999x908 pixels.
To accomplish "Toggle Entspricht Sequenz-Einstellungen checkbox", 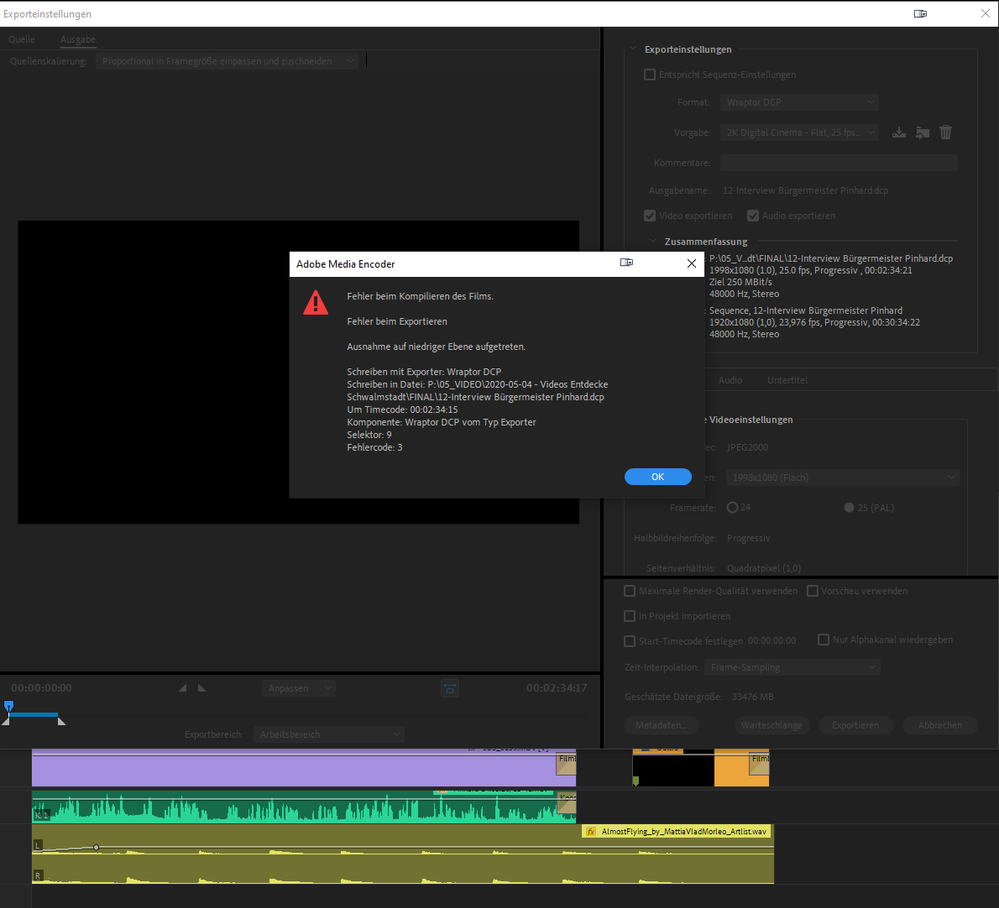I will tap(649, 75).
